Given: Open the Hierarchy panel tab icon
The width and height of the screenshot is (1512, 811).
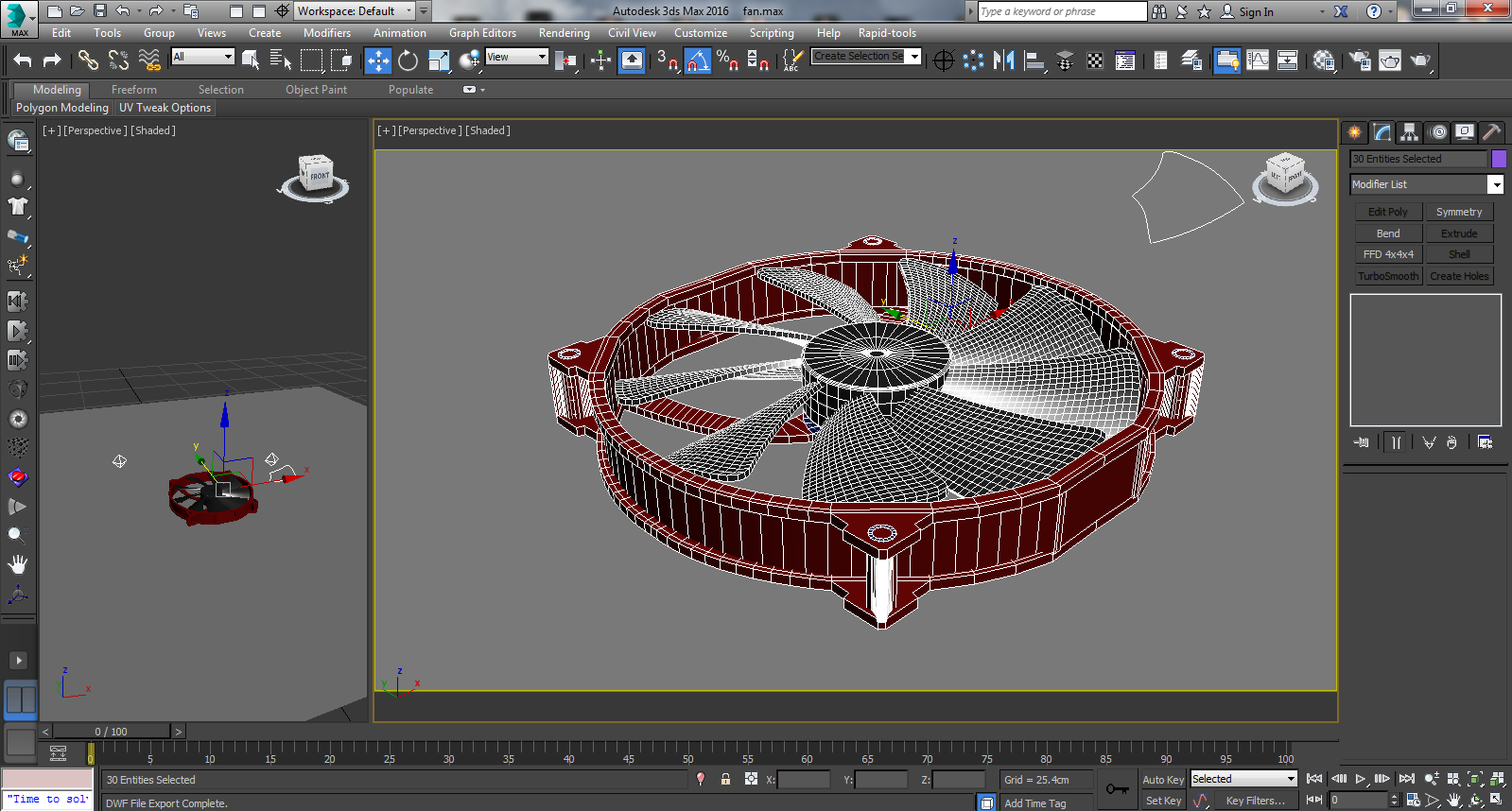Looking at the screenshot, I should [x=1409, y=132].
